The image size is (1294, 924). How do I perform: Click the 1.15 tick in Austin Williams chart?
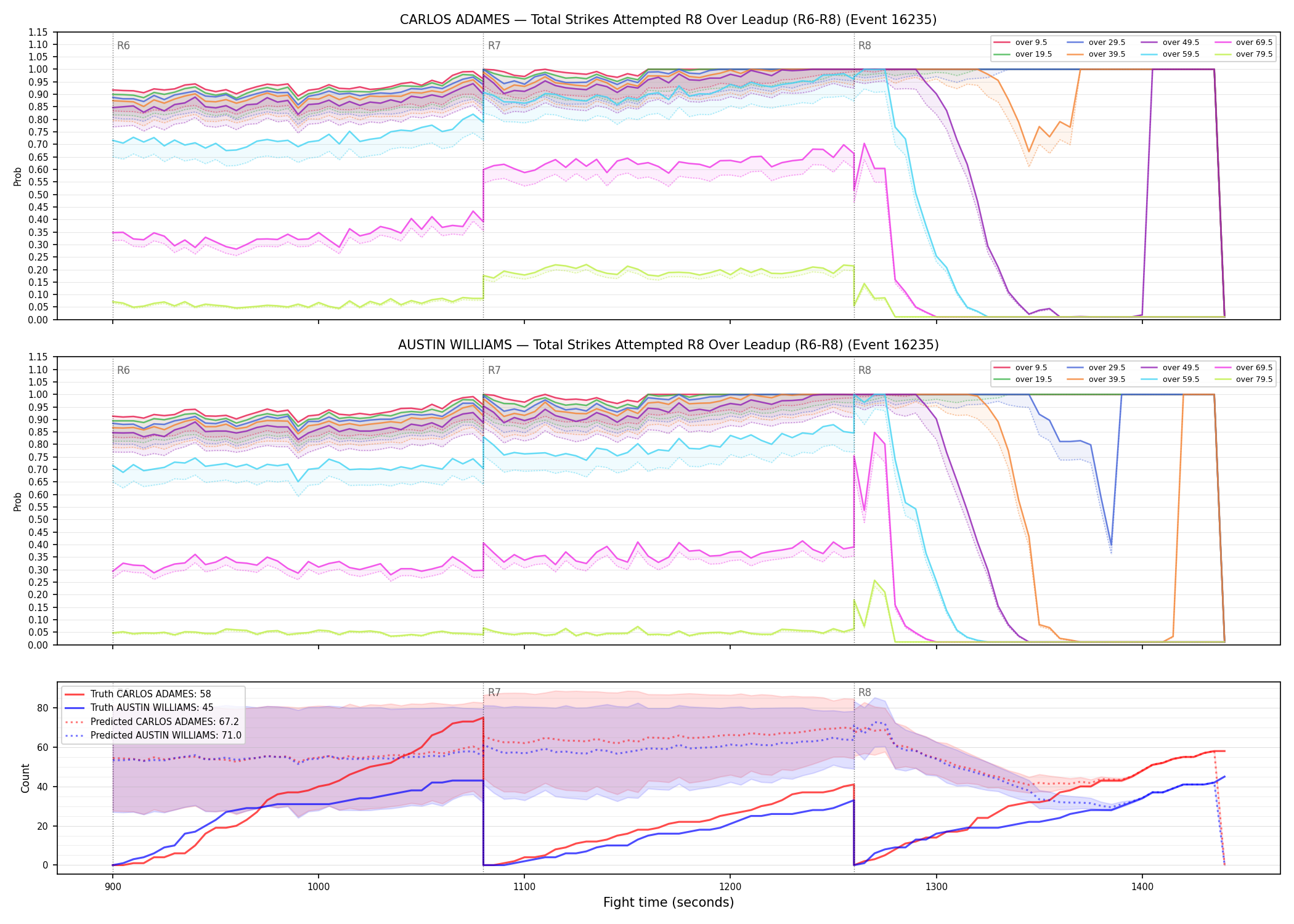click(38, 357)
